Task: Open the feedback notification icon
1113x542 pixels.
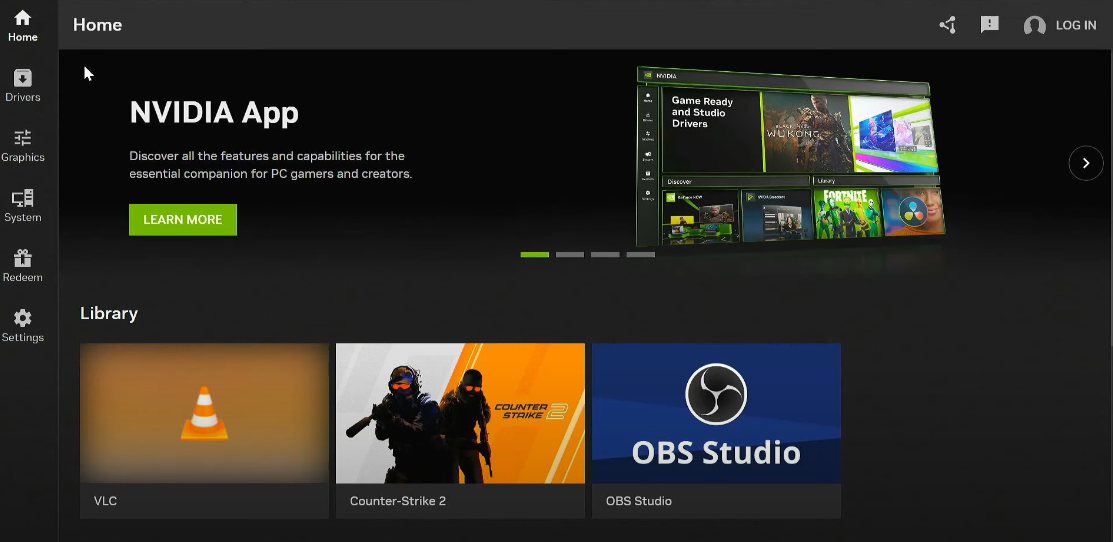Action: click(x=989, y=25)
